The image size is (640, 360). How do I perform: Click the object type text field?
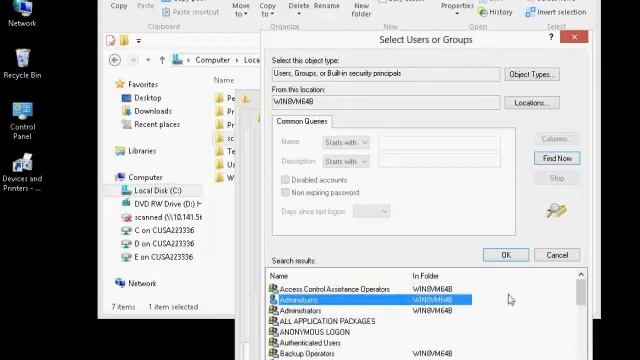386,74
